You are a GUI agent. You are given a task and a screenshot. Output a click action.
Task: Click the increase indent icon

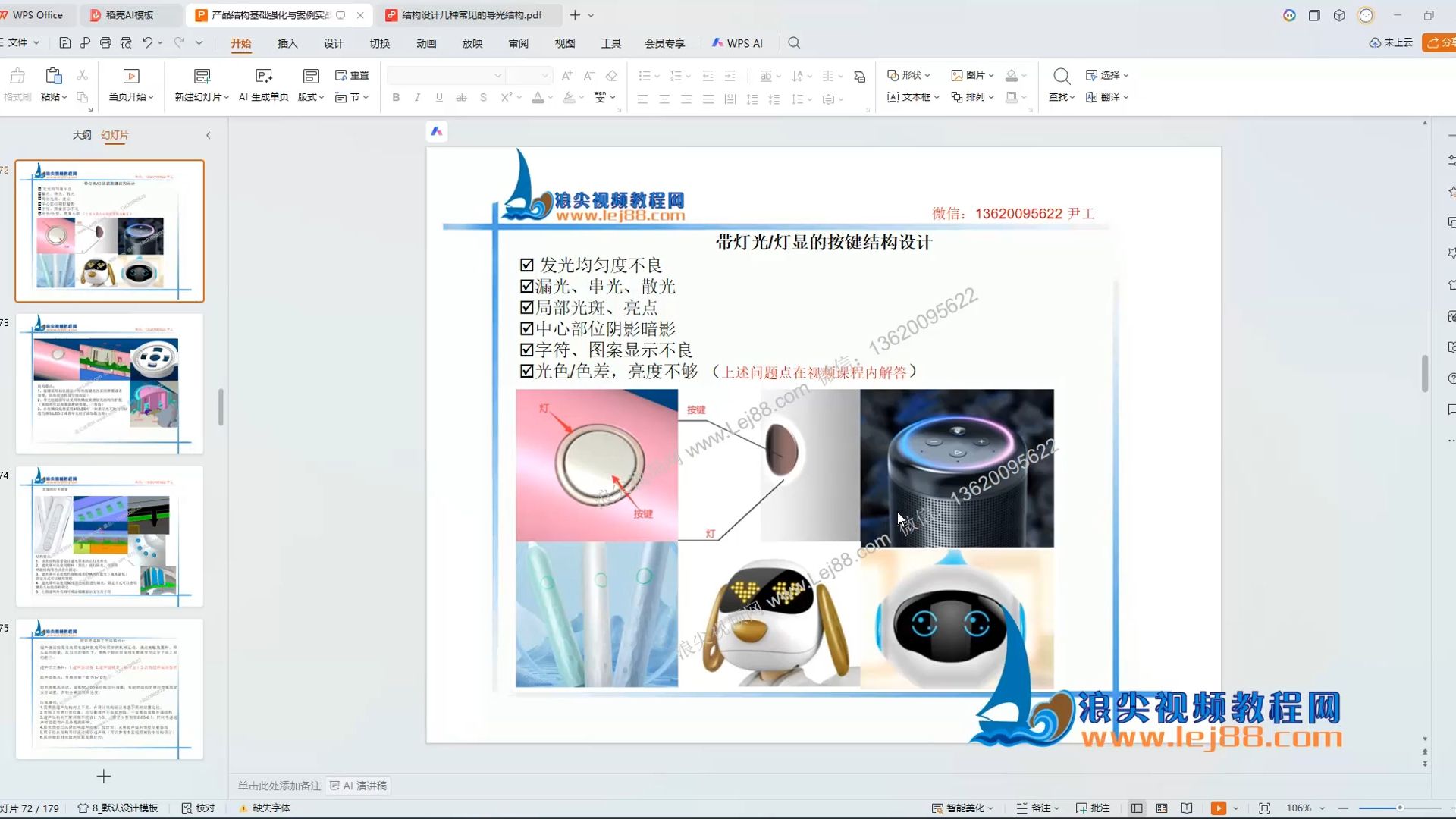click(730, 75)
